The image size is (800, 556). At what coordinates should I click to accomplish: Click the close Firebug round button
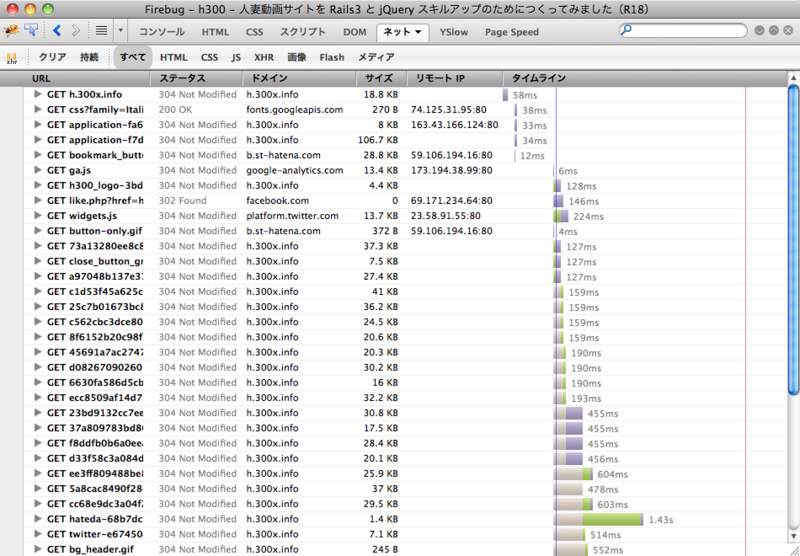(x=788, y=31)
